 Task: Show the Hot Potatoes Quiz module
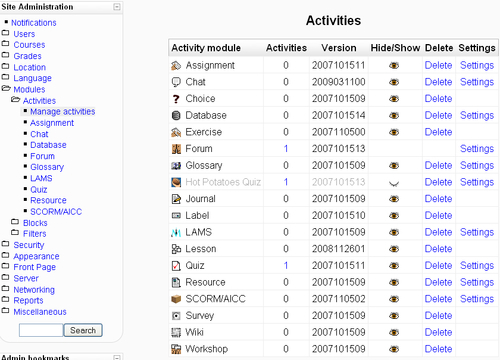click(x=394, y=183)
